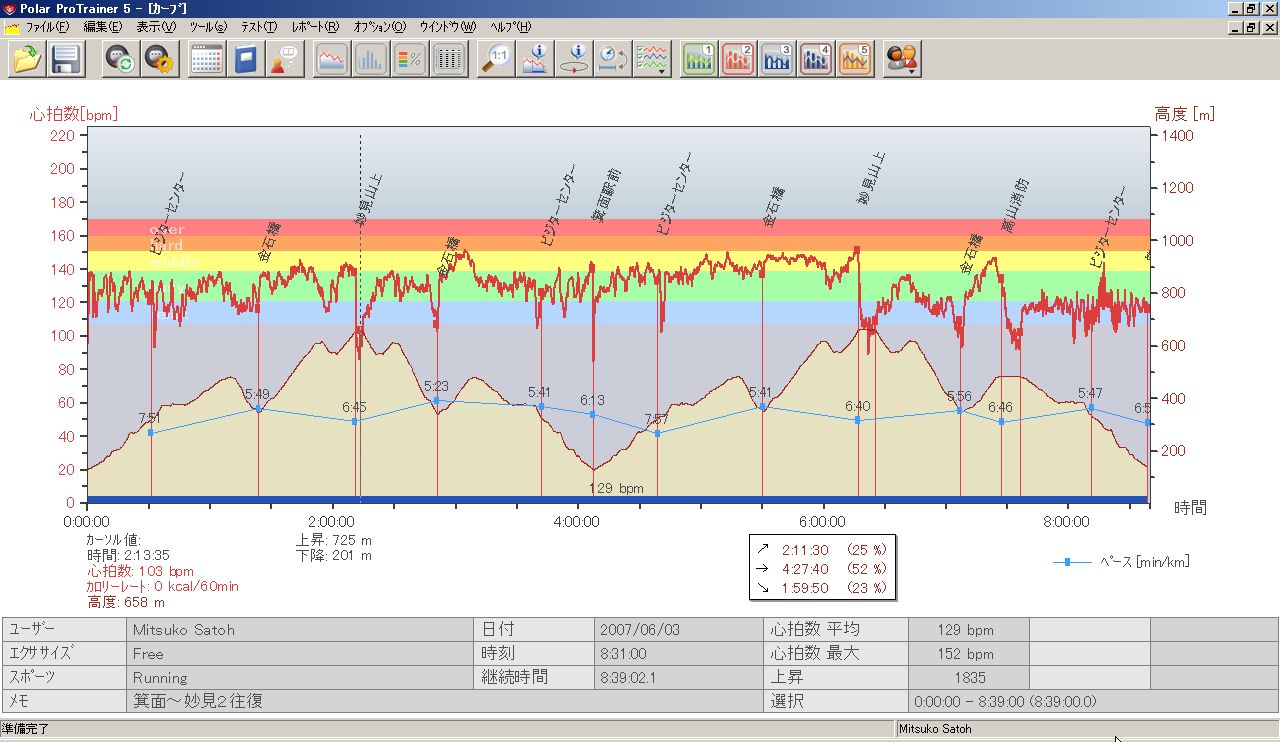This screenshot has height=742, width=1280.
Task: Click the 5:56 pace point
Action: coord(959,410)
